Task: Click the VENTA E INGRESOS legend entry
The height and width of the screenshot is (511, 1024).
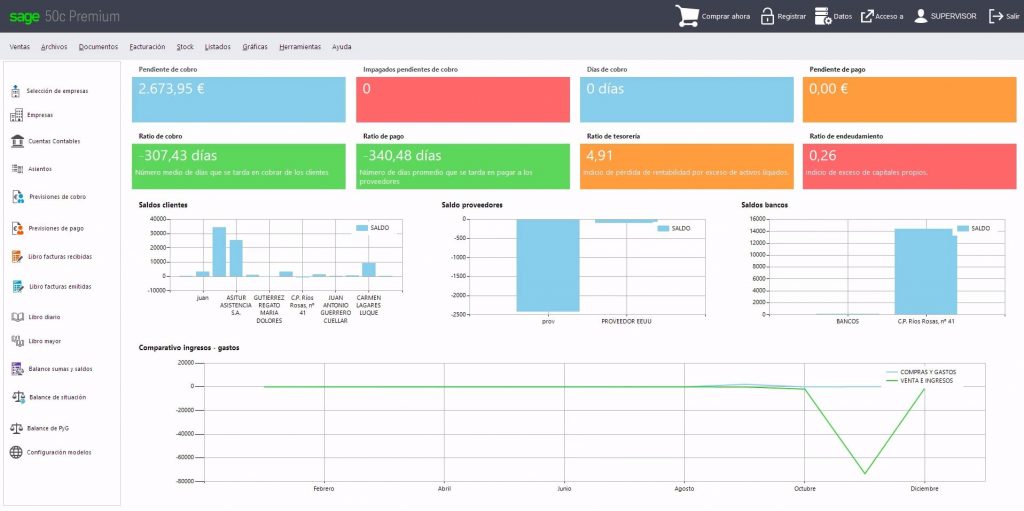Action: coord(918,380)
